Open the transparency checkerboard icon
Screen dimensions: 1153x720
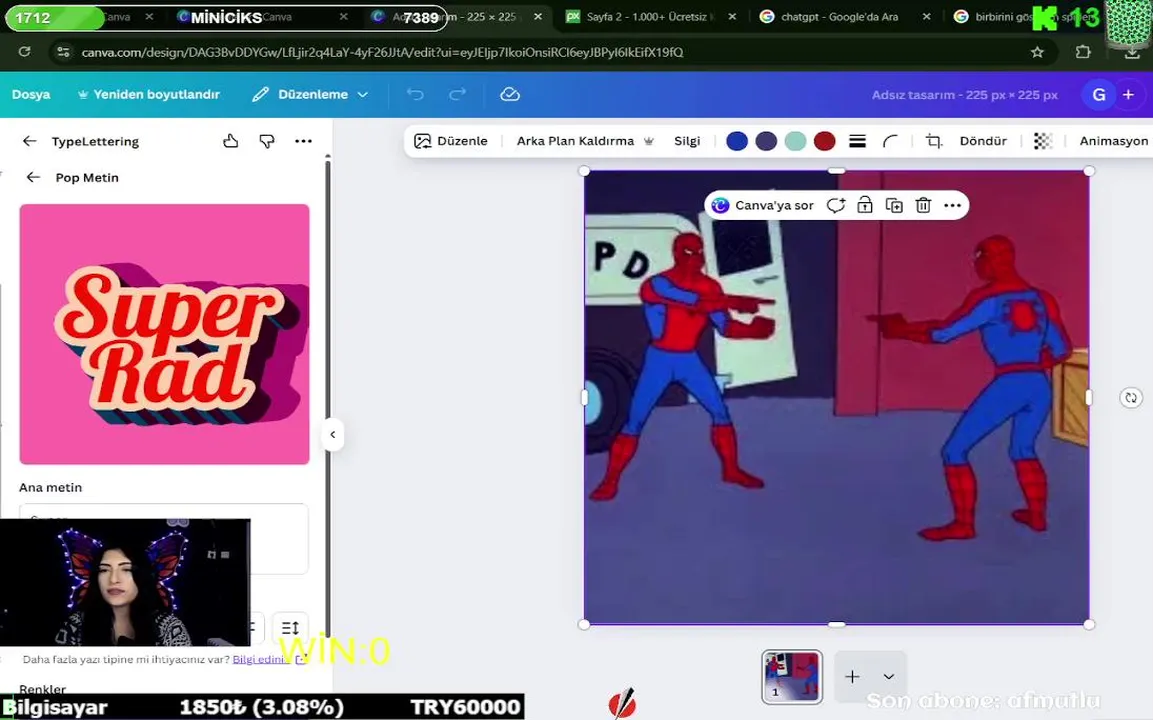(x=1043, y=141)
